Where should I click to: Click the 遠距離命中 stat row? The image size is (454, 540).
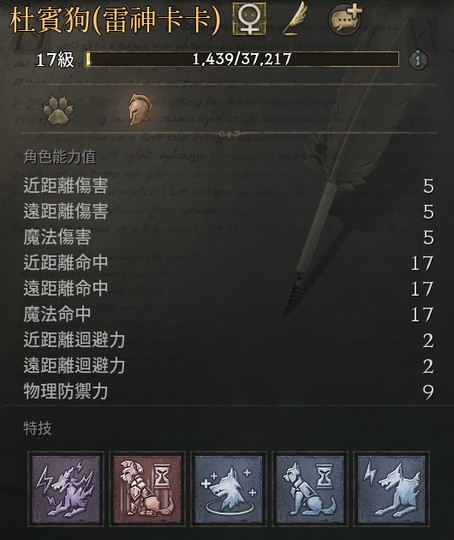(229, 289)
